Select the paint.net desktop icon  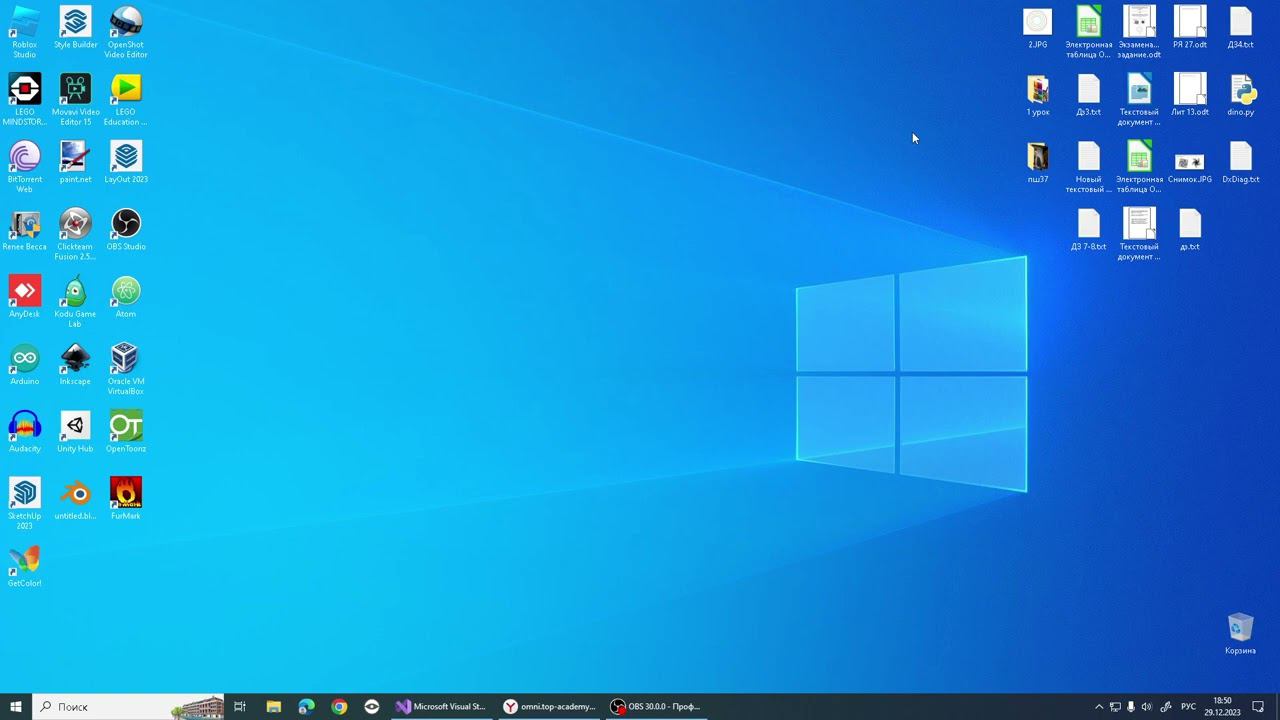[x=75, y=162]
